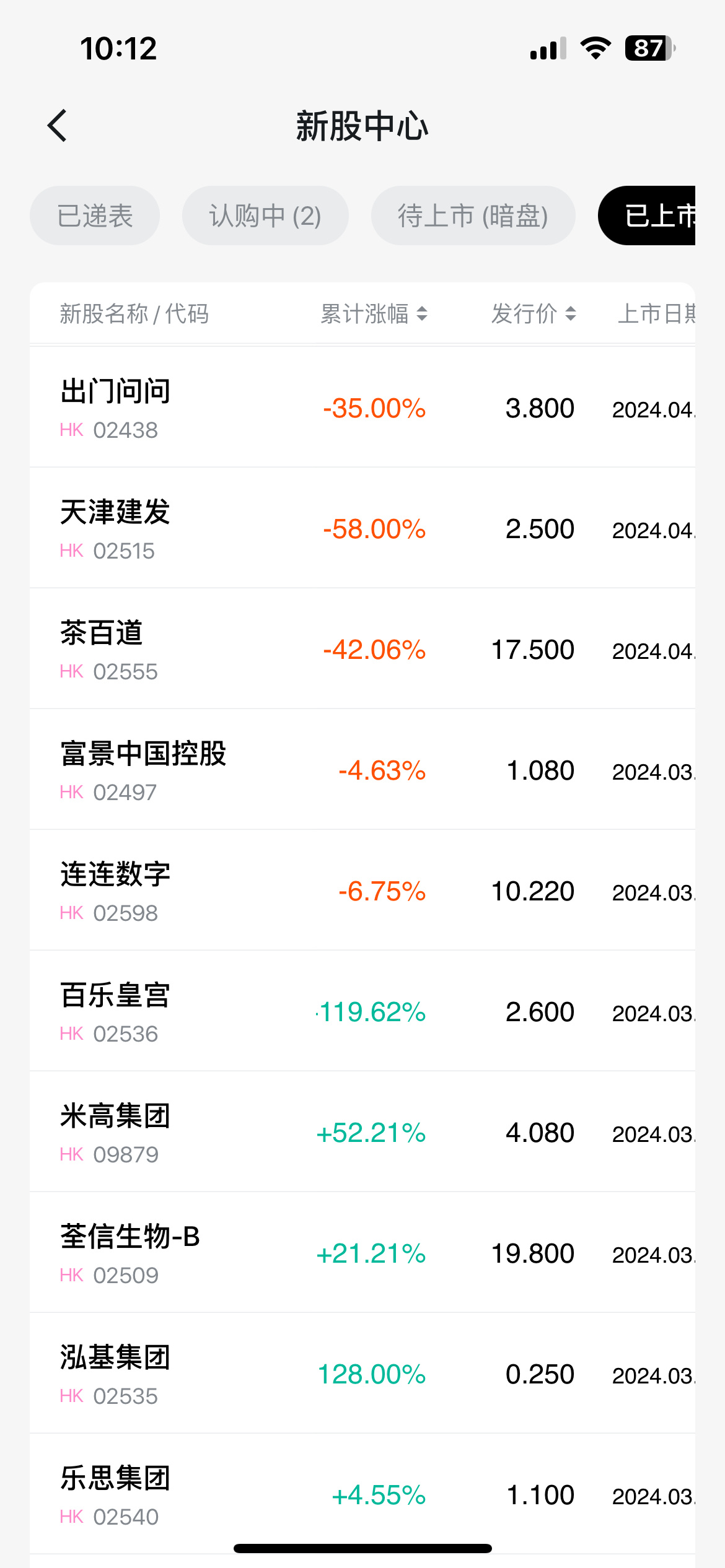Tap the battery status icon

[x=649, y=48]
